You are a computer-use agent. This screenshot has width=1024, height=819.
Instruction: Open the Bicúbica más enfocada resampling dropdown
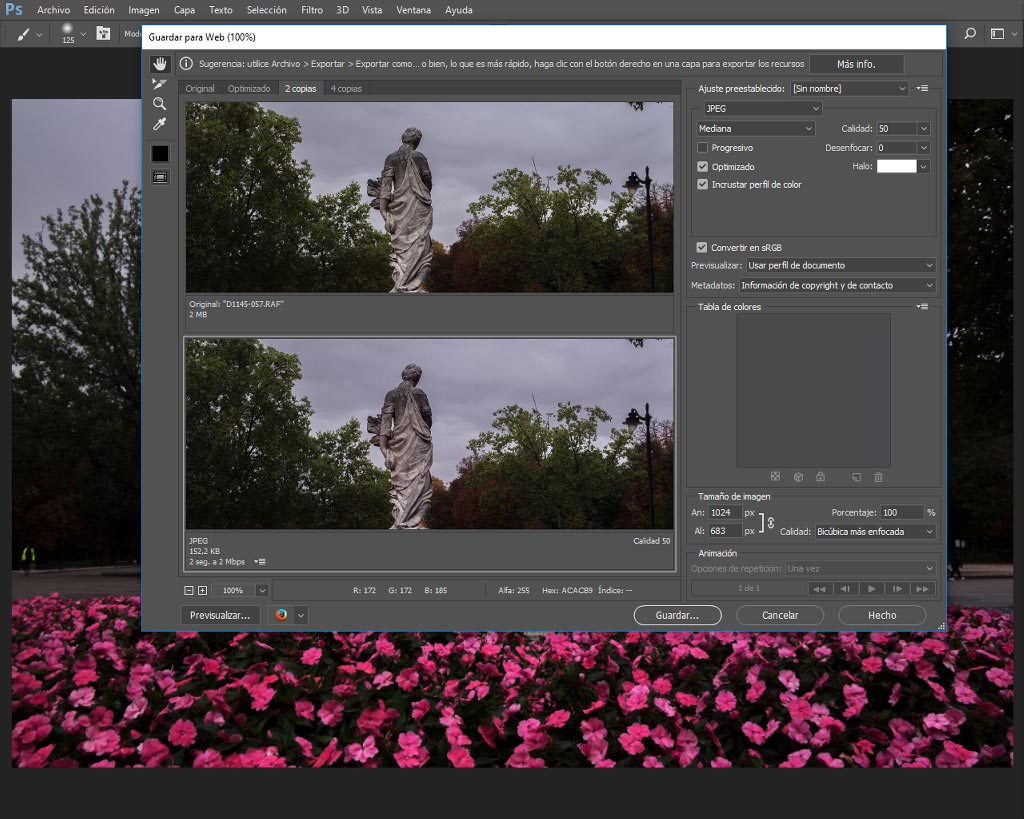(x=875, y=532)
